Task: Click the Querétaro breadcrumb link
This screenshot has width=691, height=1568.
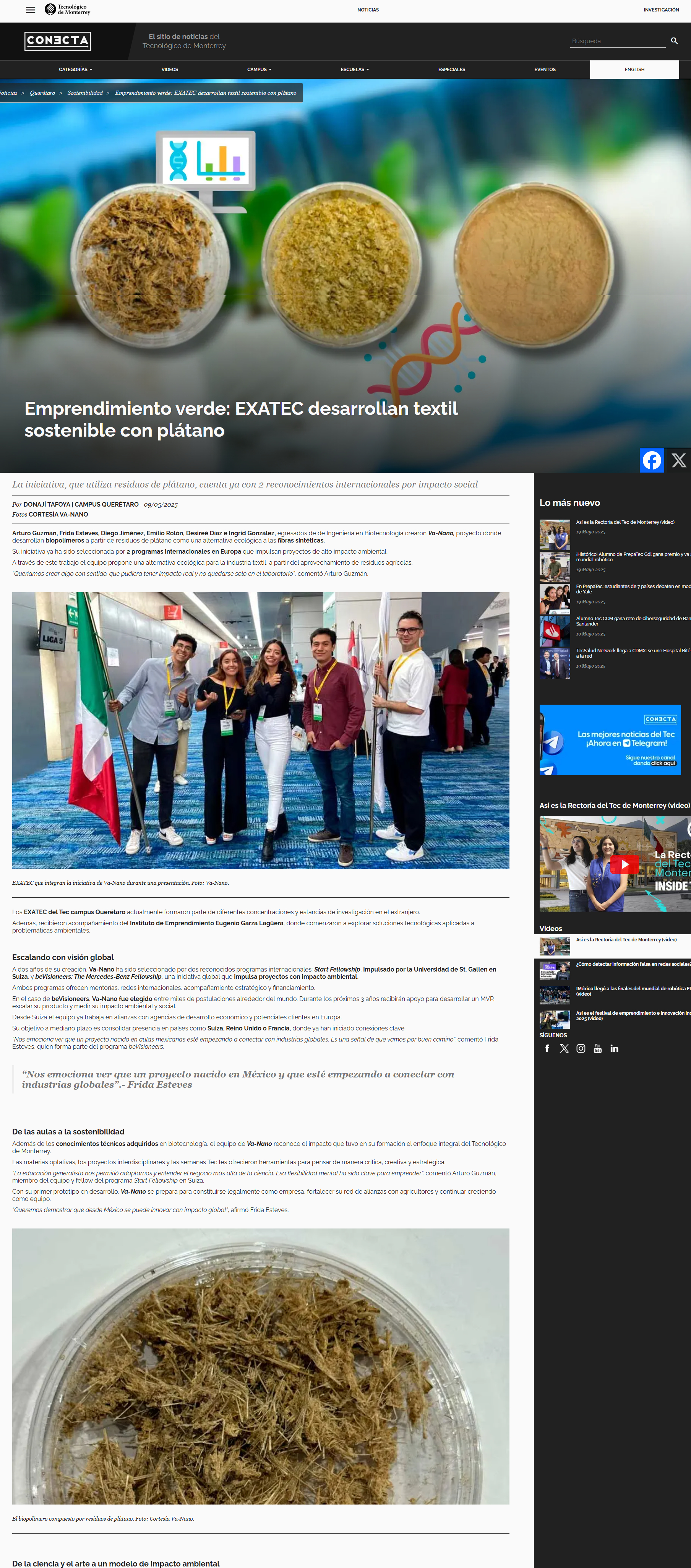Action: coord(42,93)
